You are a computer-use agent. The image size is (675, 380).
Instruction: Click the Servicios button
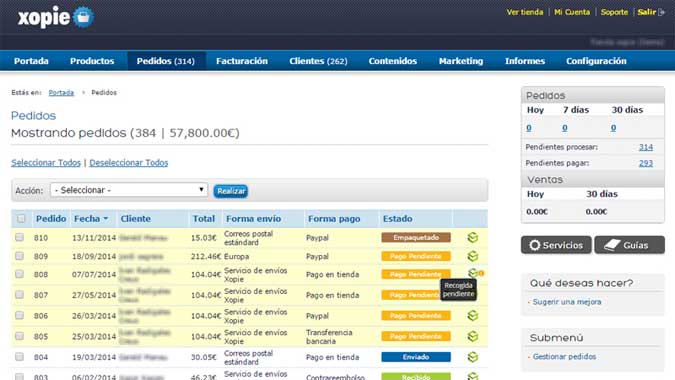tap(556, 245)
